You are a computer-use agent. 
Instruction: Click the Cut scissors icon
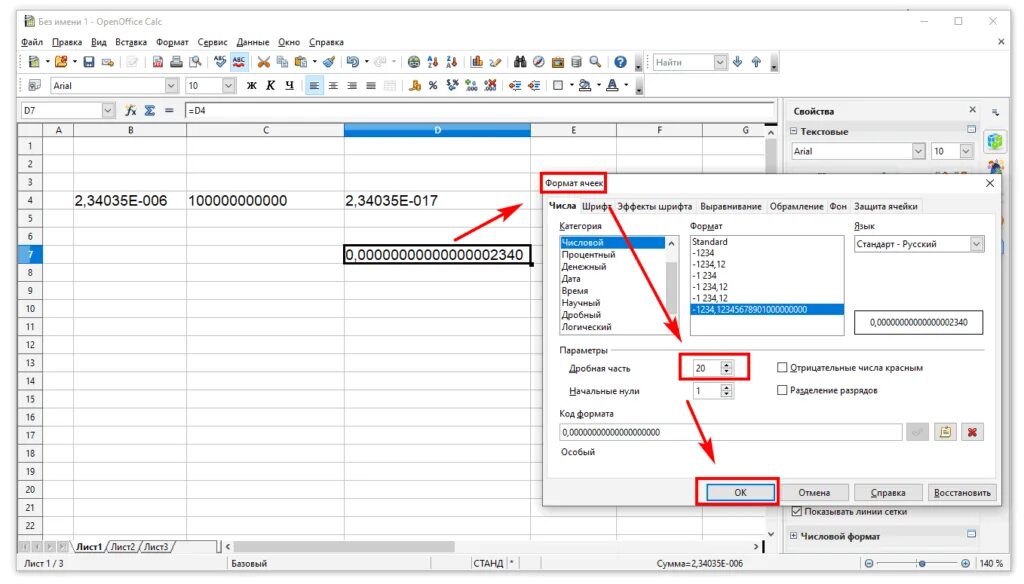point(263,62)
